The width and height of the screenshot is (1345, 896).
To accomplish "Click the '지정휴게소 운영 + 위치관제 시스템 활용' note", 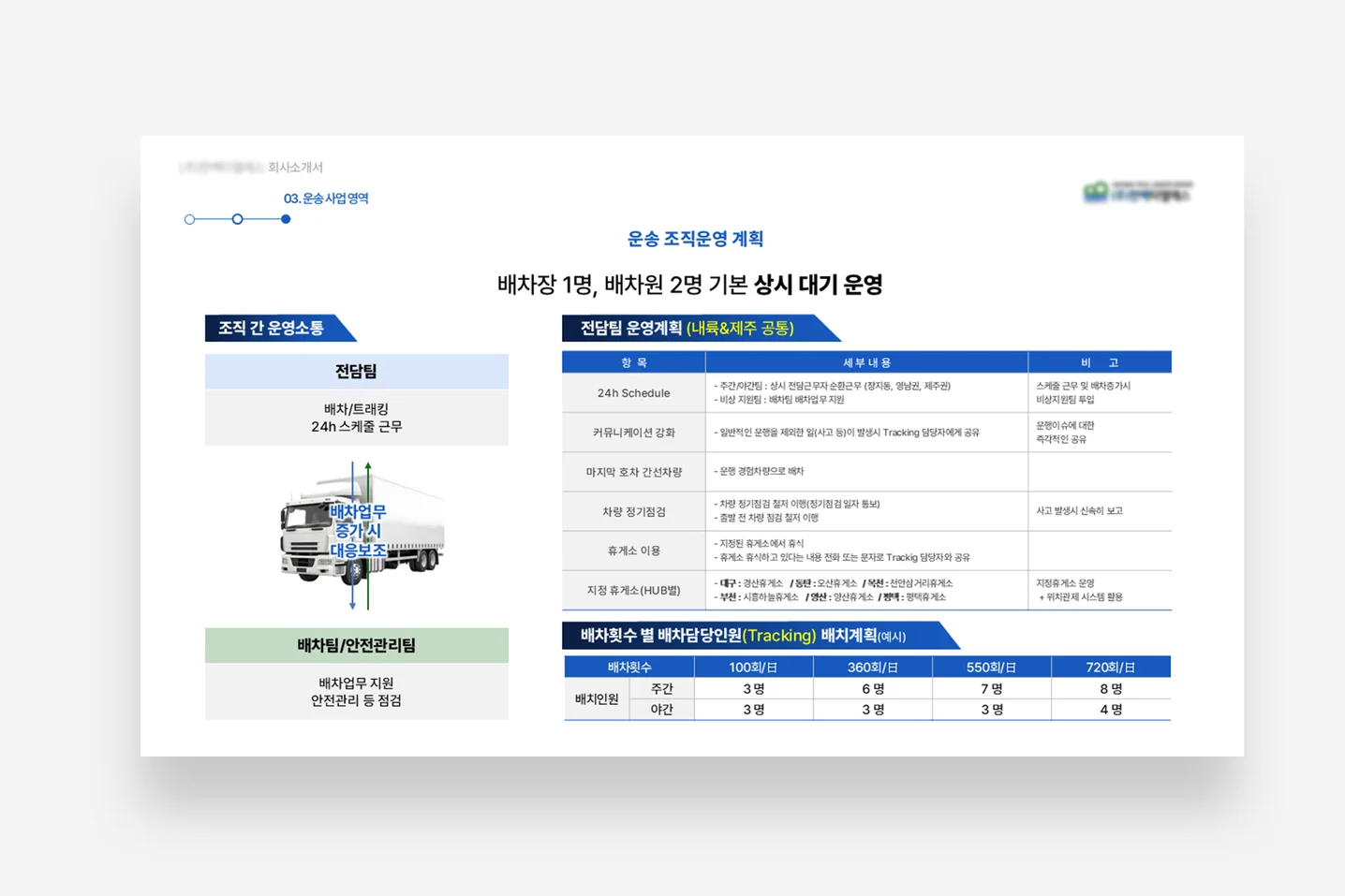I will point(1079,590).
